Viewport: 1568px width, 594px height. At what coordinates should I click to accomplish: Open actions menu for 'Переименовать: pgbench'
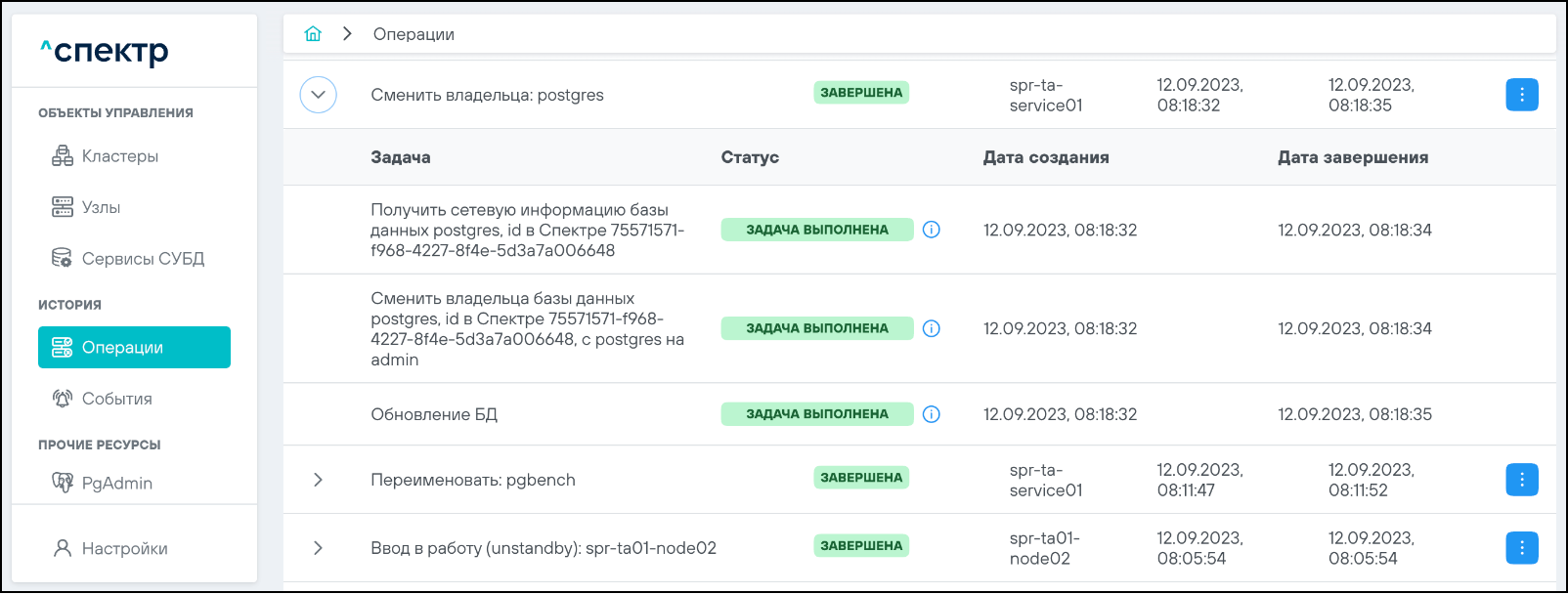pos(1521,480)
